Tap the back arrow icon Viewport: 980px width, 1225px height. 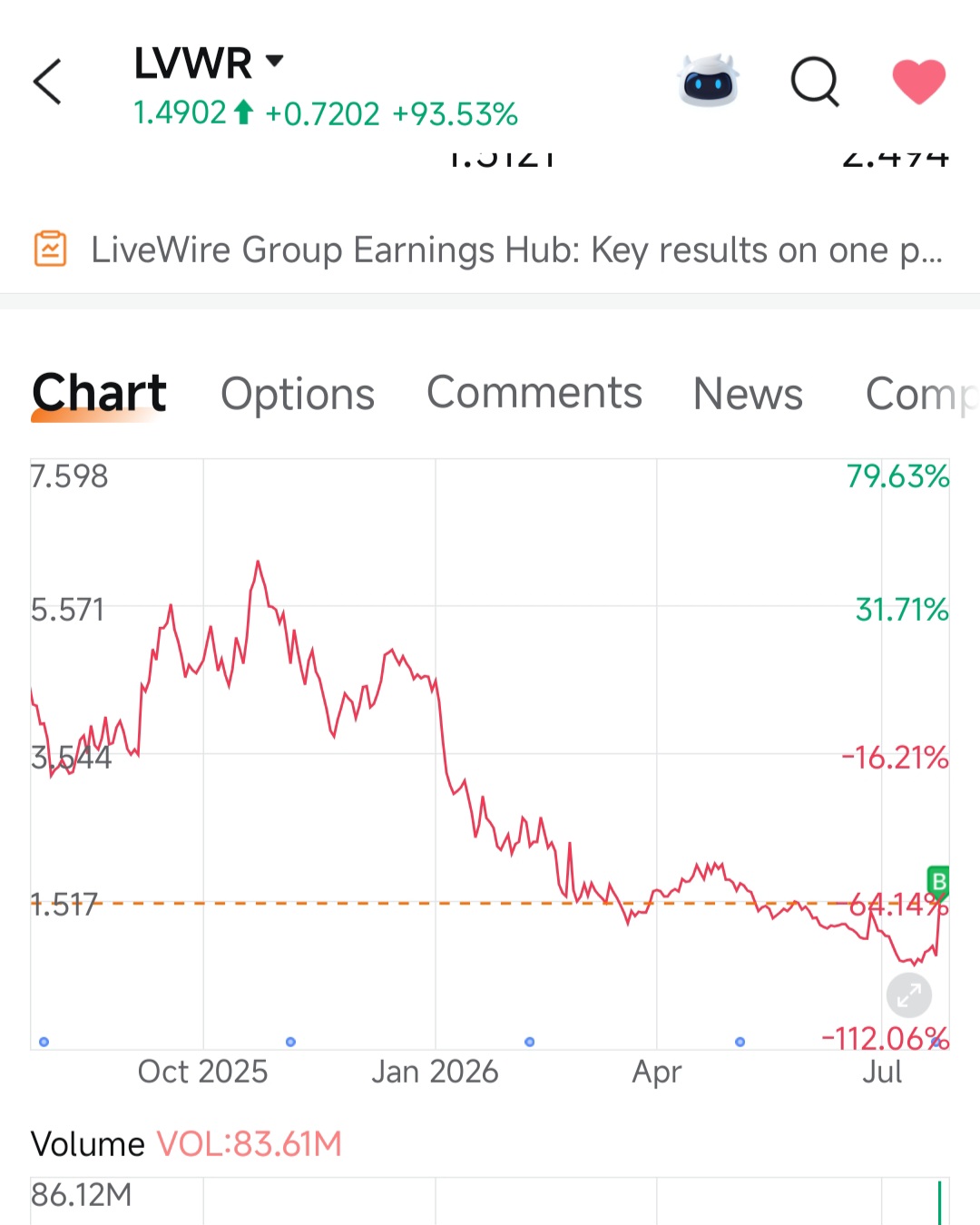click(x=47, y=82)
